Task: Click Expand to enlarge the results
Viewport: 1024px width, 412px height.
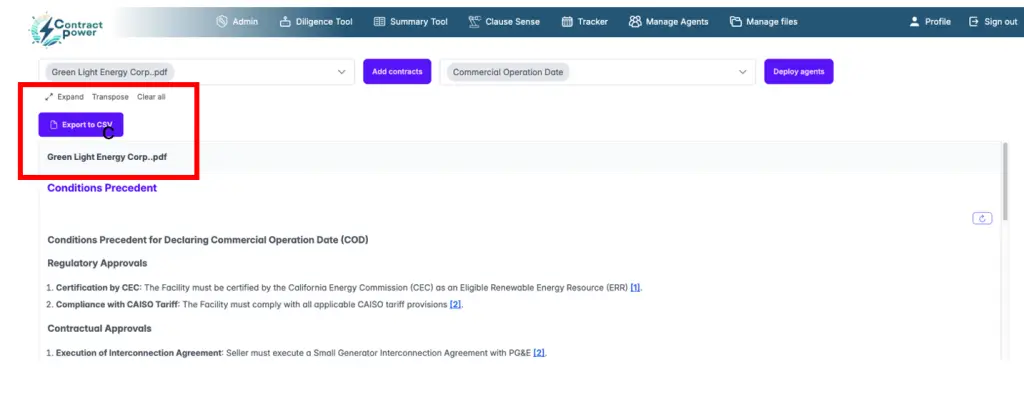Action: [x=64, y=97]
